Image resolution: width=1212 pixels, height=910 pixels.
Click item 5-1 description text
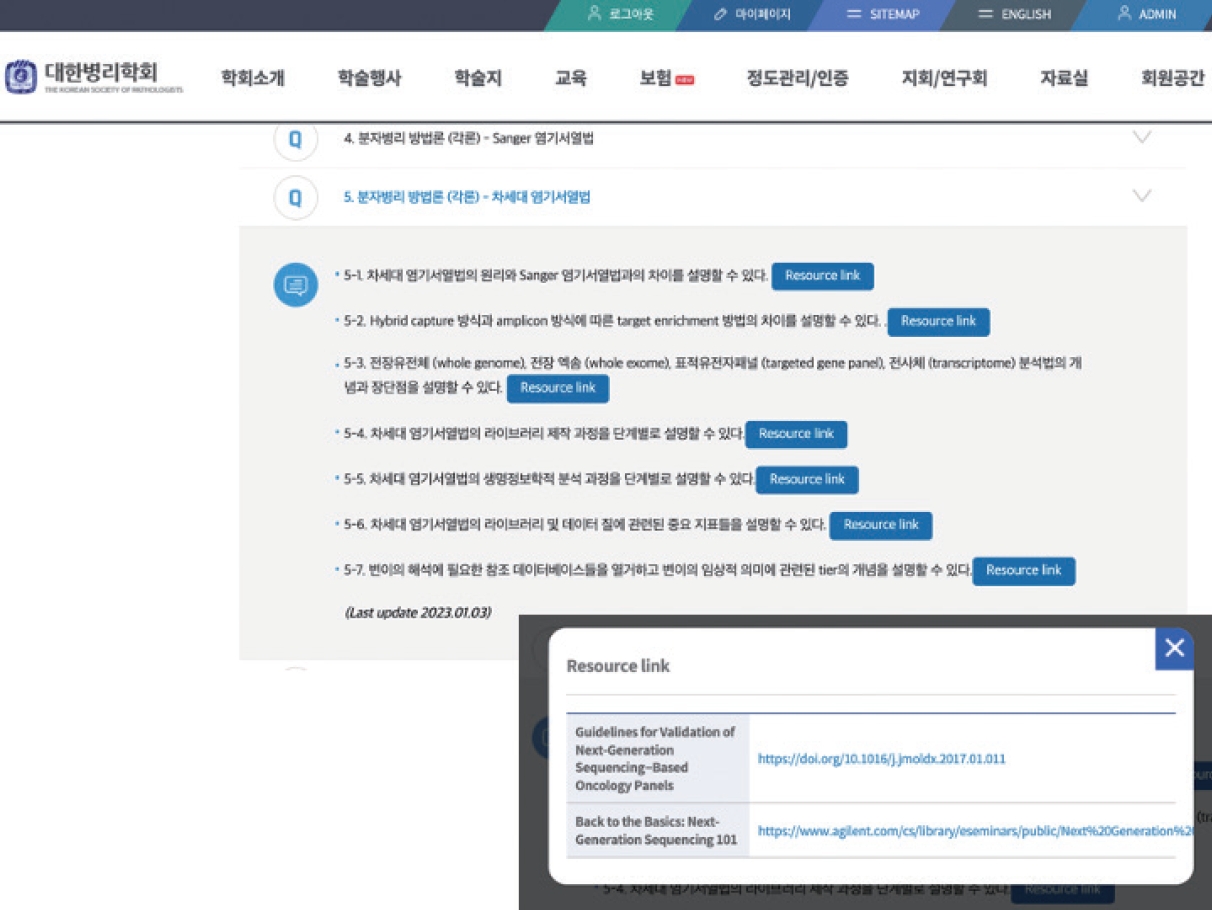[556, 276]
